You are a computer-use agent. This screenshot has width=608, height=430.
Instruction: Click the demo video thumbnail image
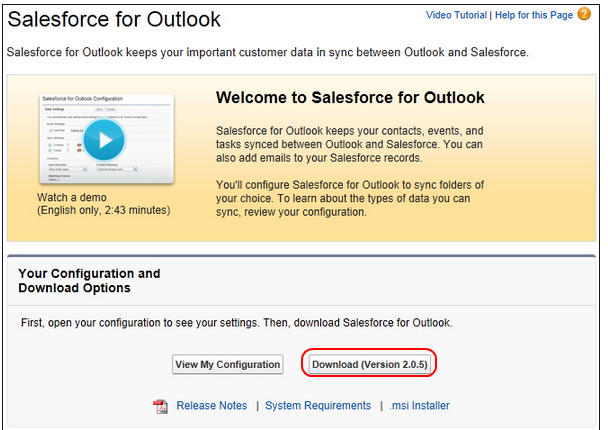pyautogui.click(x=107, y=139)
